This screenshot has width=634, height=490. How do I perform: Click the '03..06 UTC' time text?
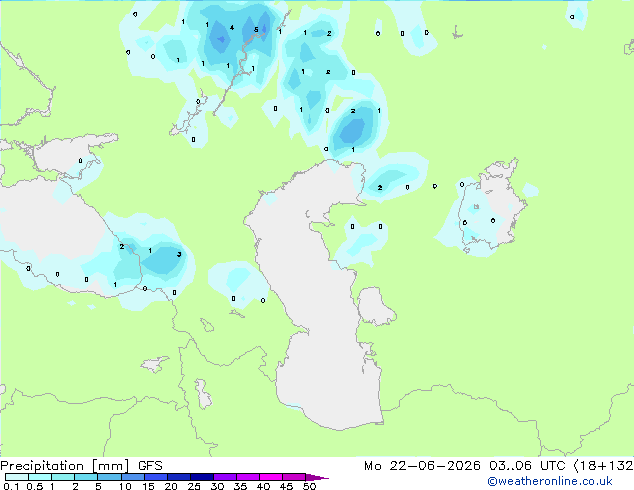(527, 466)
